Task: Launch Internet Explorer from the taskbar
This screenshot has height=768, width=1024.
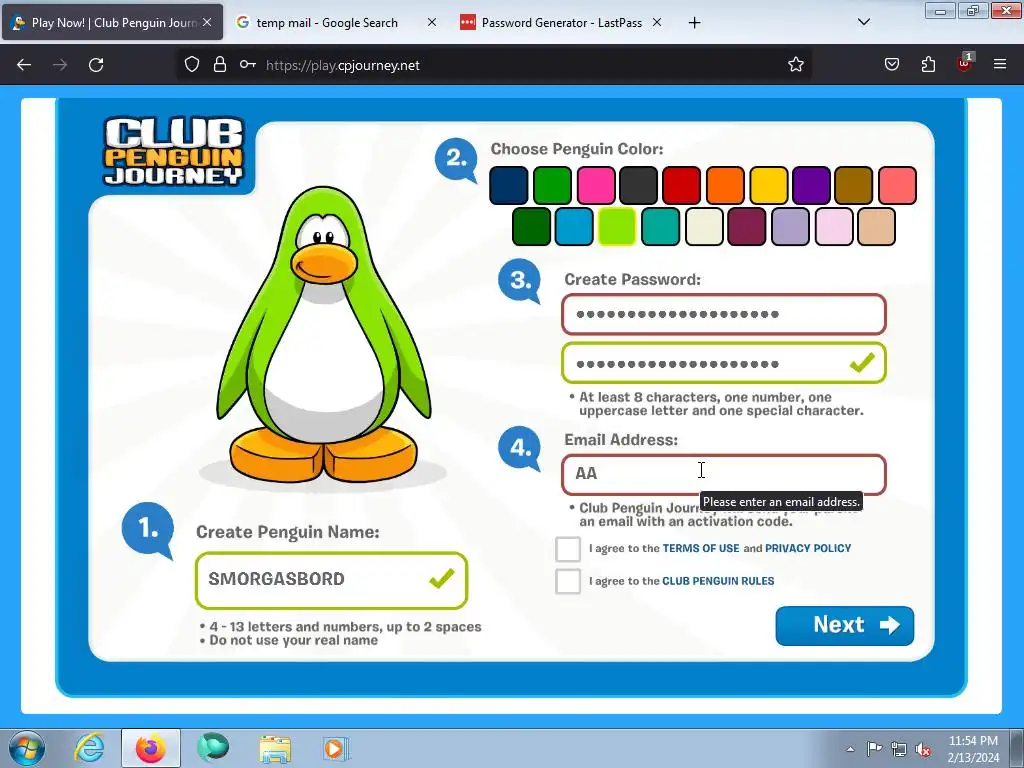Action: tap(89, 748)
